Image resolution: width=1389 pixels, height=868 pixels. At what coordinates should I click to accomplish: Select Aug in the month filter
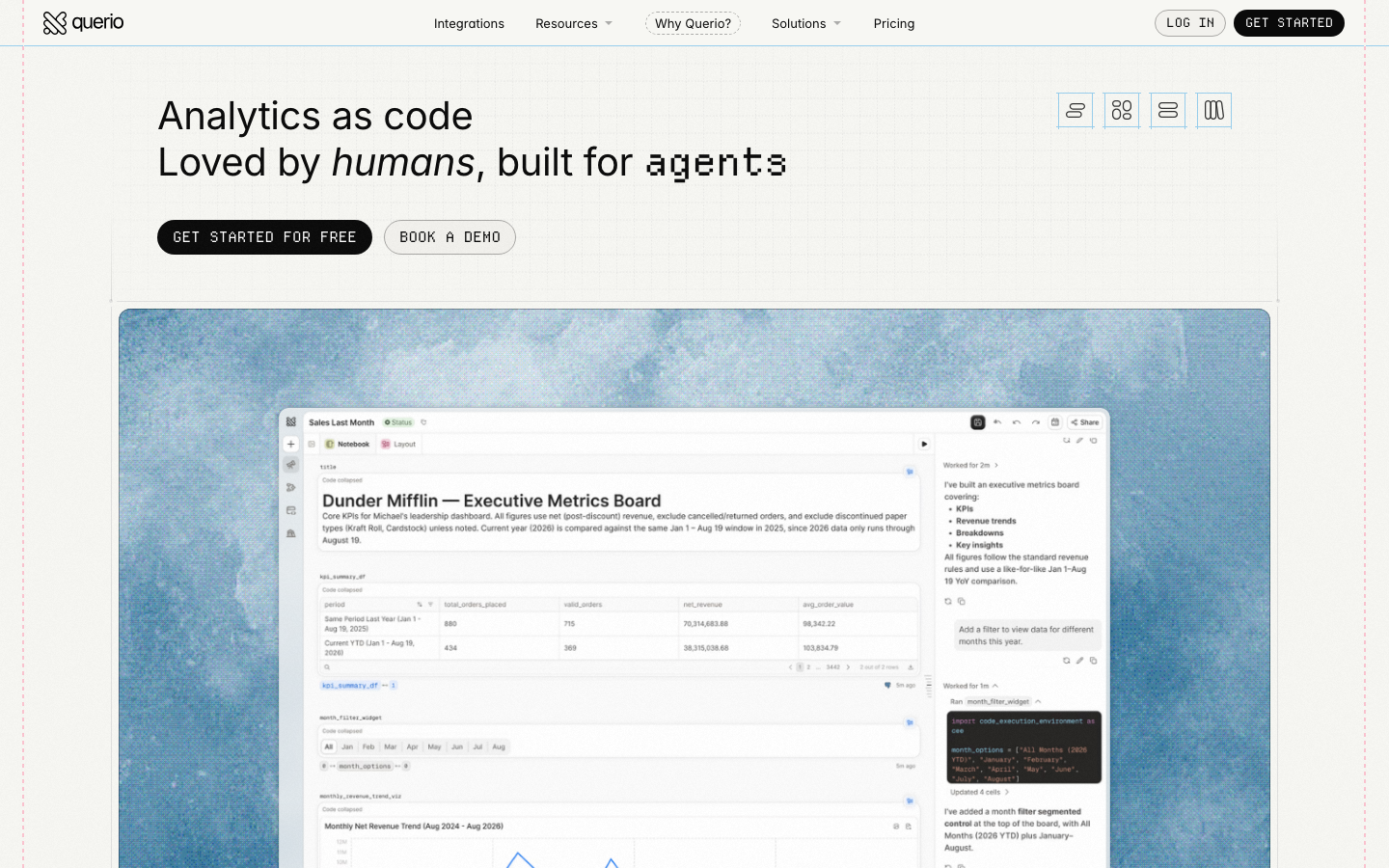(x=499, y=746)
